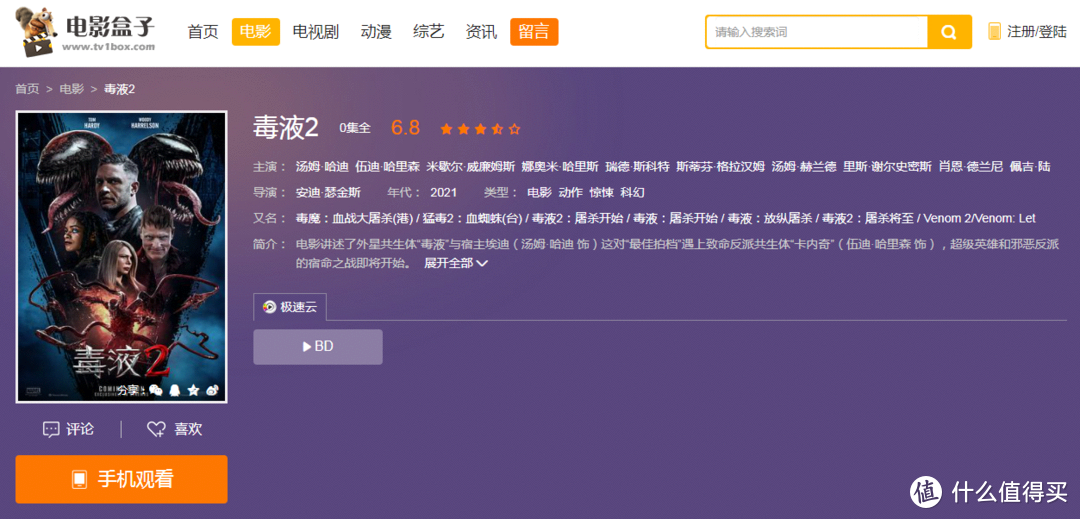Click the 评论 text label

80,430
